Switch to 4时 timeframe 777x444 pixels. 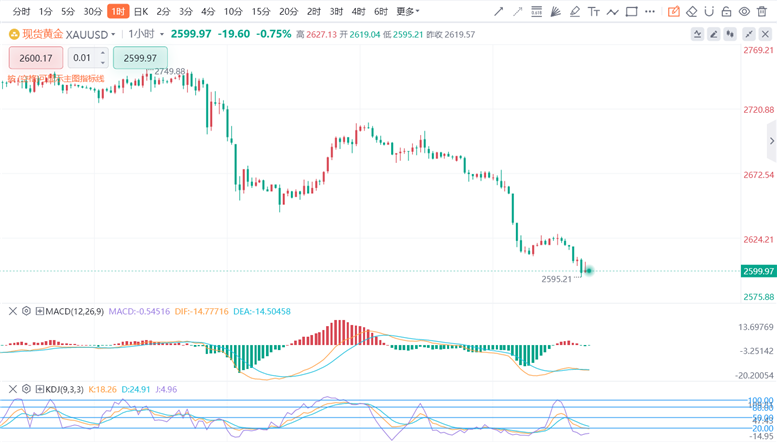coord(358,11)
